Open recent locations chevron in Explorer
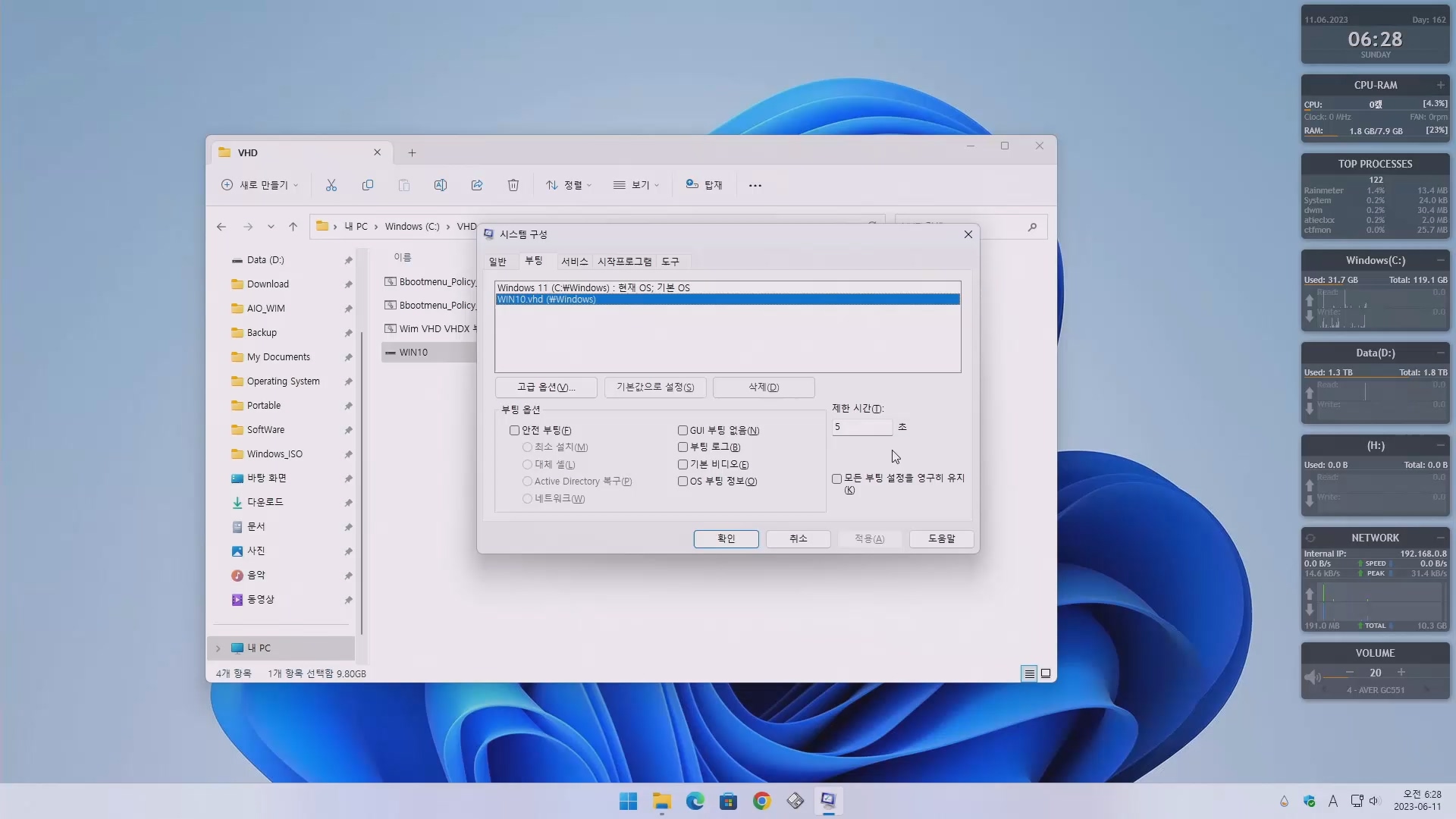Viewport: 1456px width, 819px height. (271, 227)
